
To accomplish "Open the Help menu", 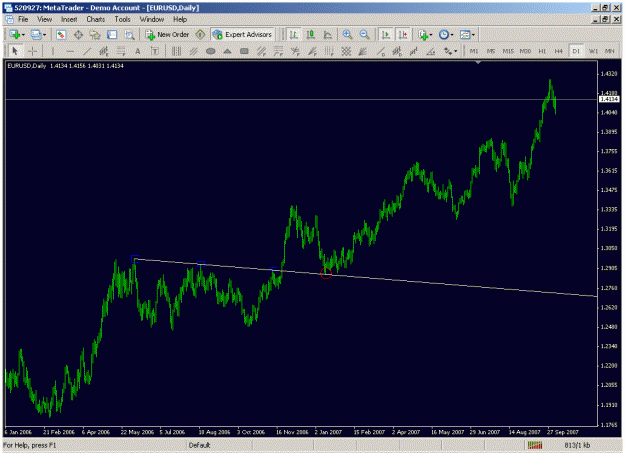I will [180, 19].
